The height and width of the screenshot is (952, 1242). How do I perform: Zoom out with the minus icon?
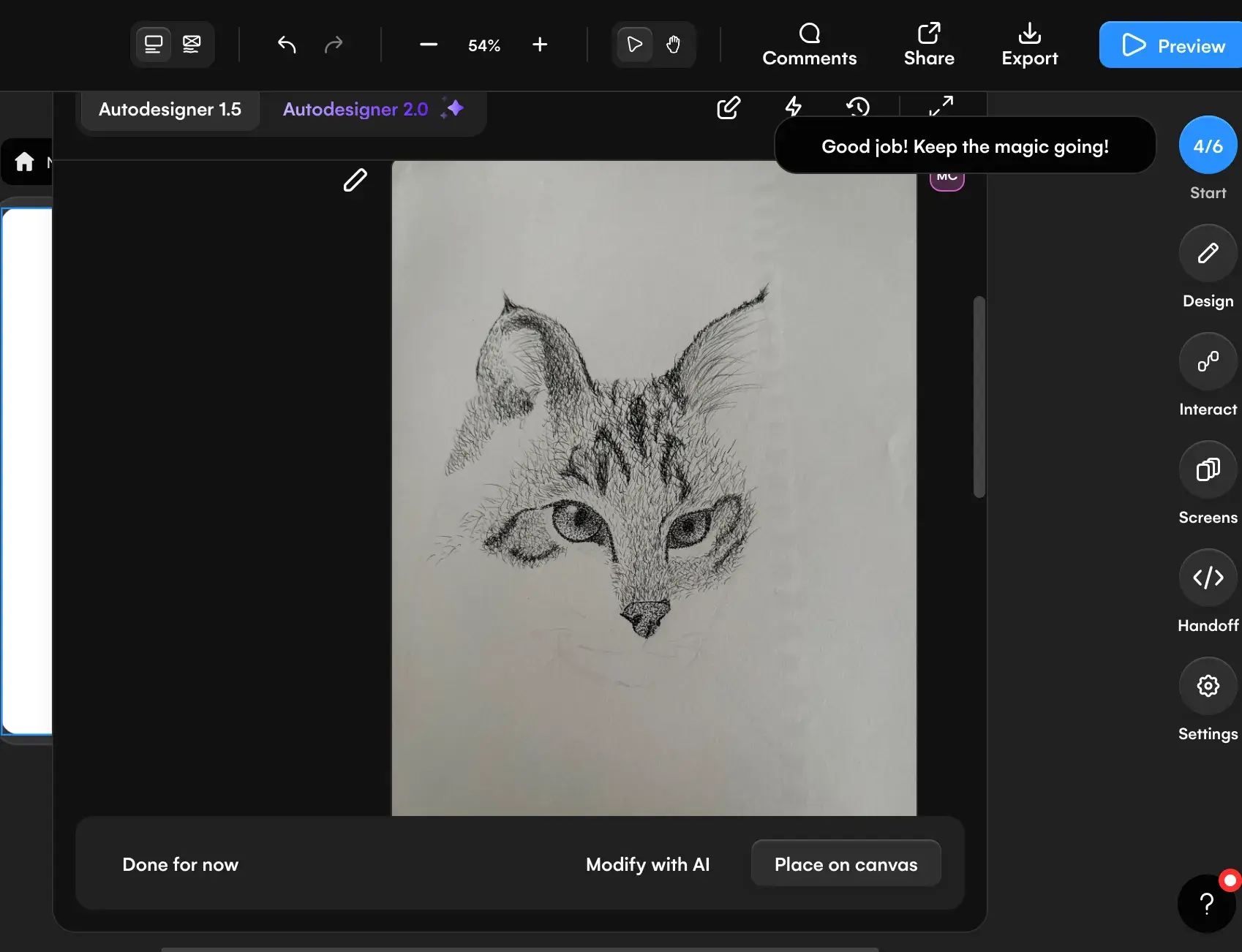[x=429, y=45]
